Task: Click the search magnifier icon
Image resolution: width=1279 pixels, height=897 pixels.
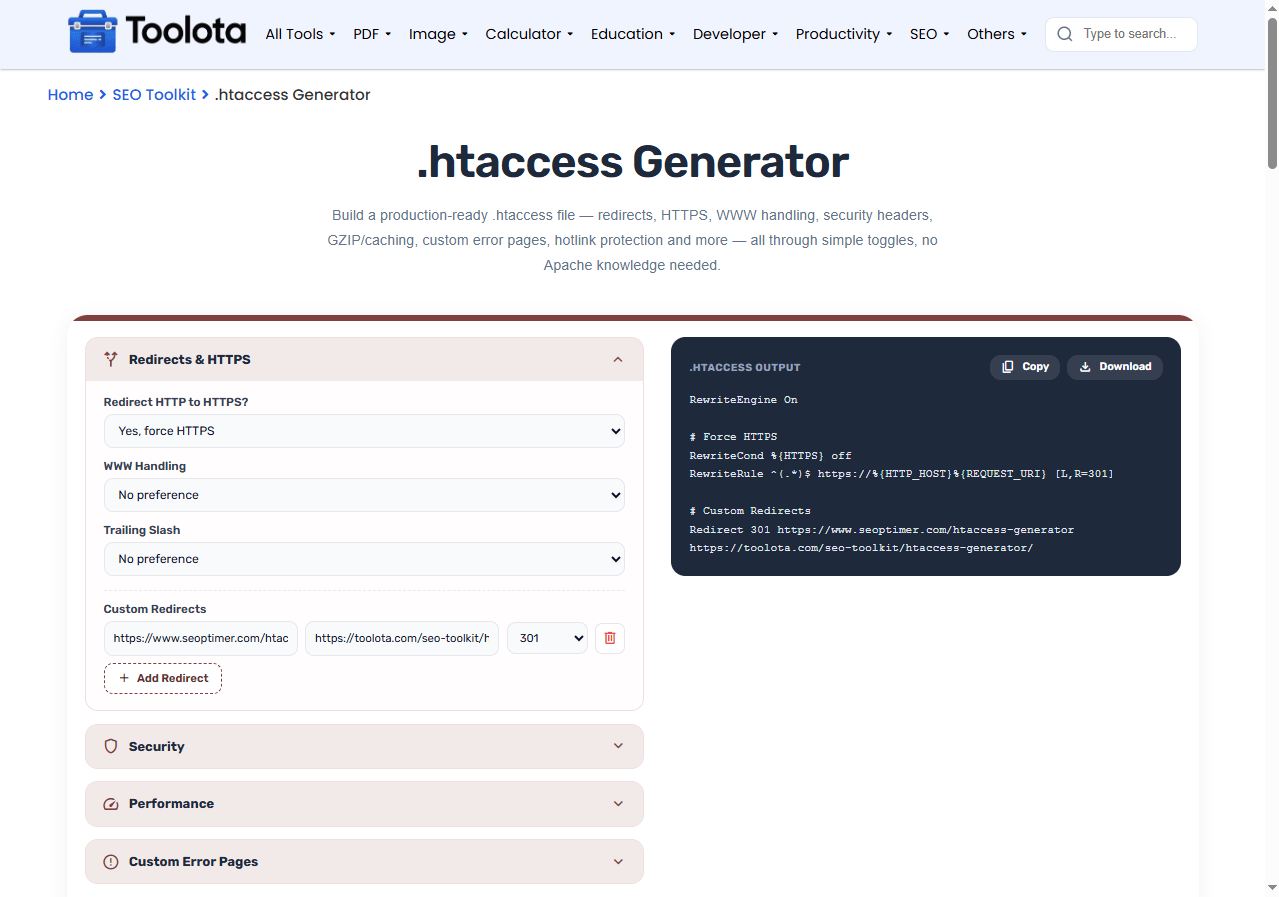Action: [1065, 34]
